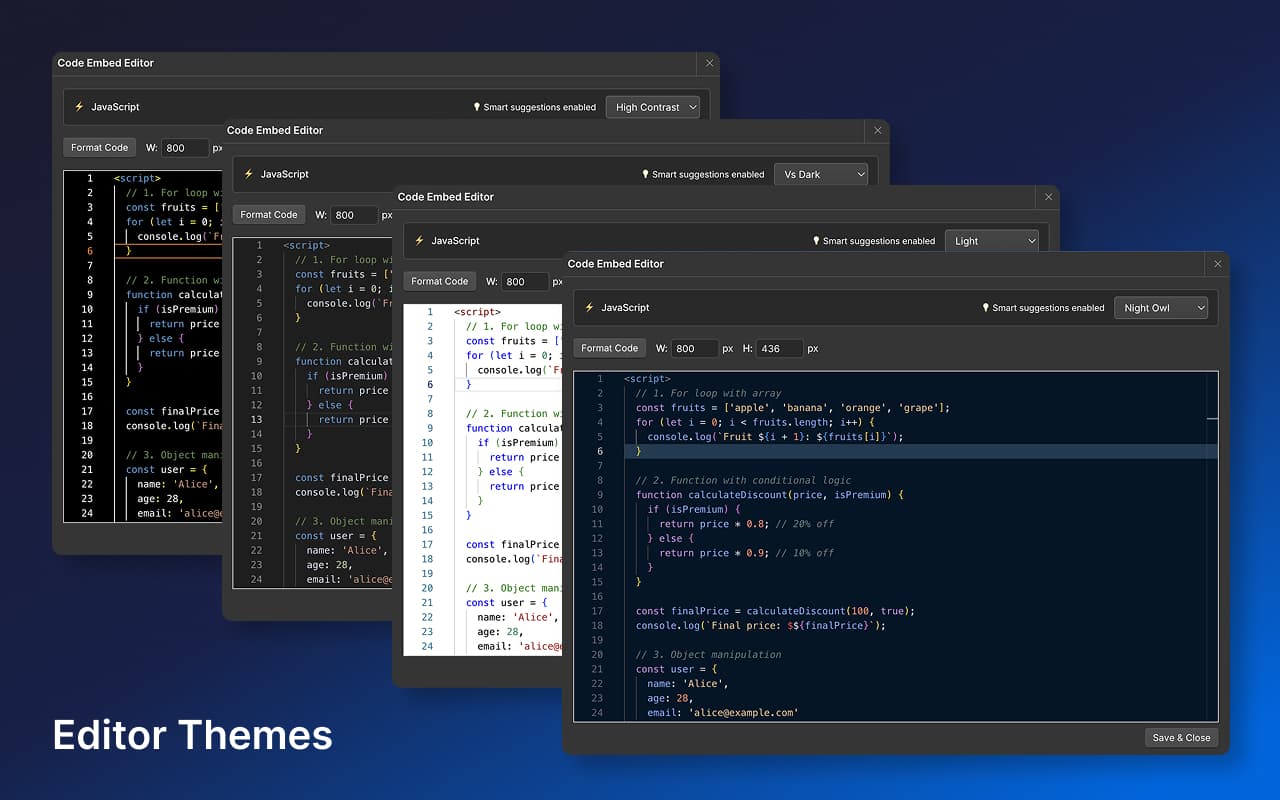
Task: Focus the height field showing 436
Action: 779,348
